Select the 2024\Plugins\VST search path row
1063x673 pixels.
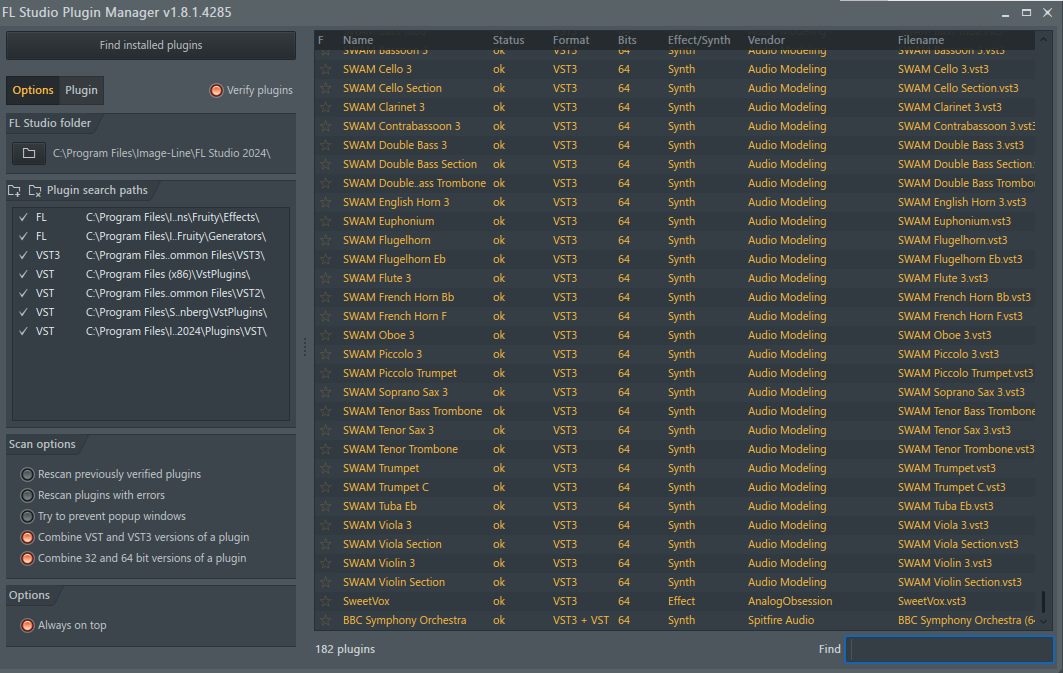point(151,331)
